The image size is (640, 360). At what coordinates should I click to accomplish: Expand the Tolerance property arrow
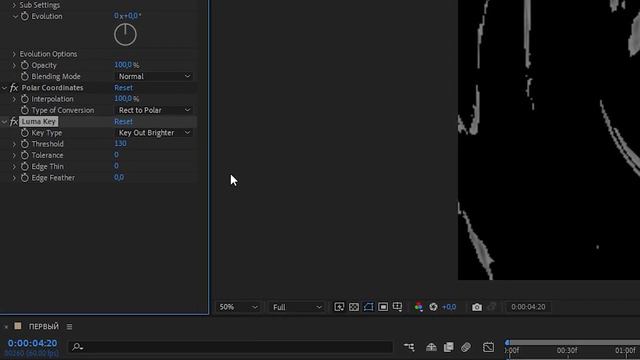pos(14,155)
